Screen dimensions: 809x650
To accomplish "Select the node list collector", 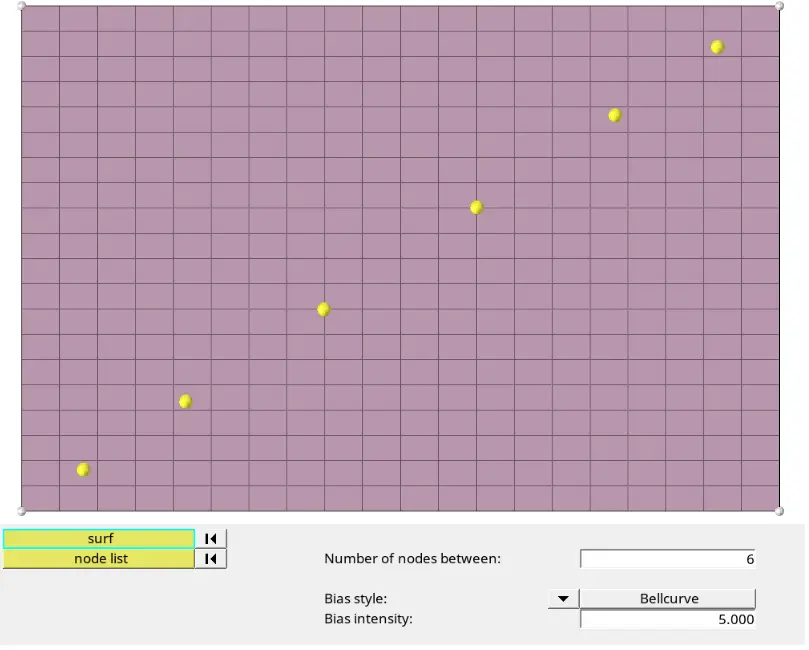I will coord(99,561).
